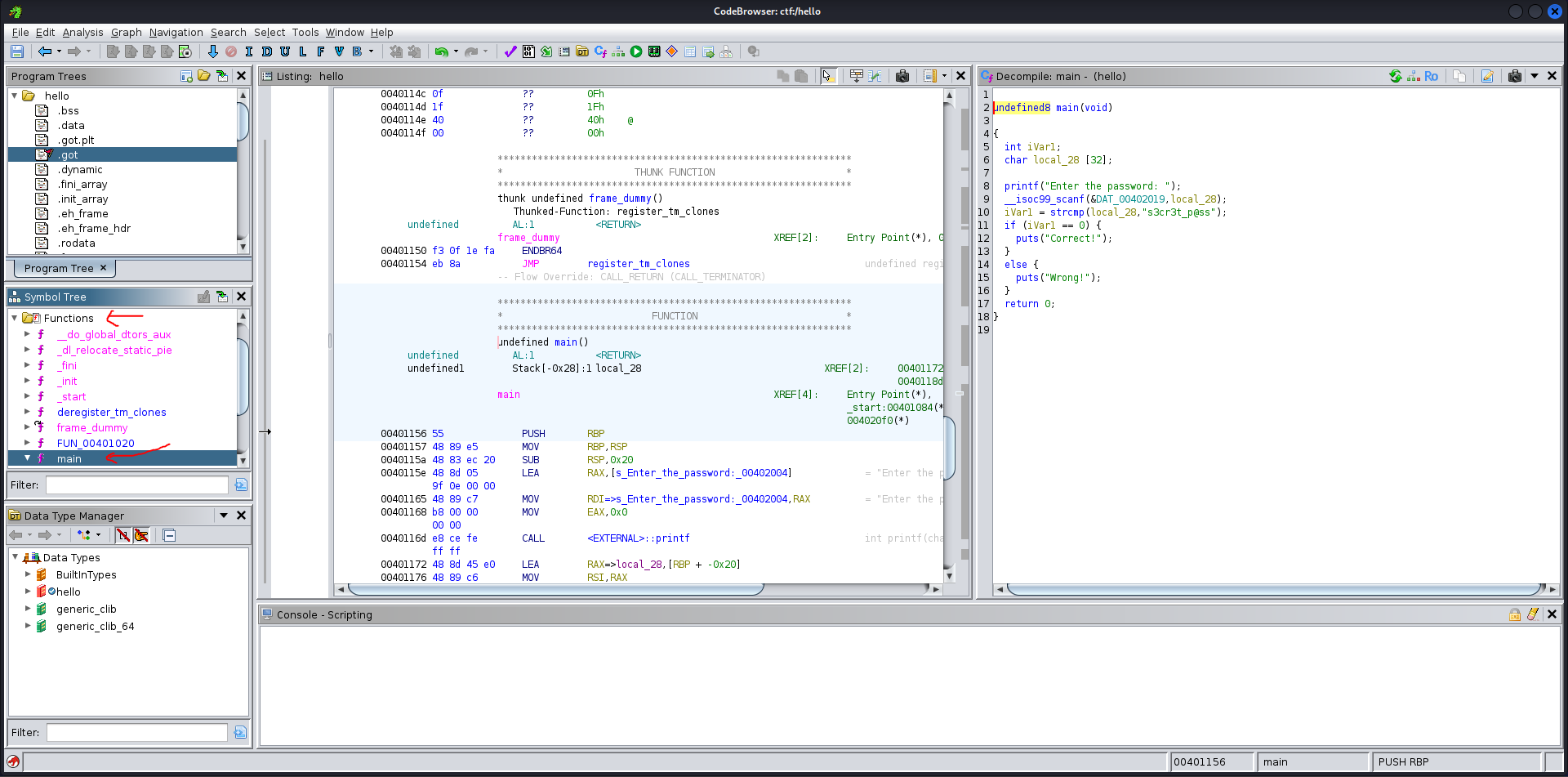Take a snapshot of the Decompile panel

[x=1515, y=76]
